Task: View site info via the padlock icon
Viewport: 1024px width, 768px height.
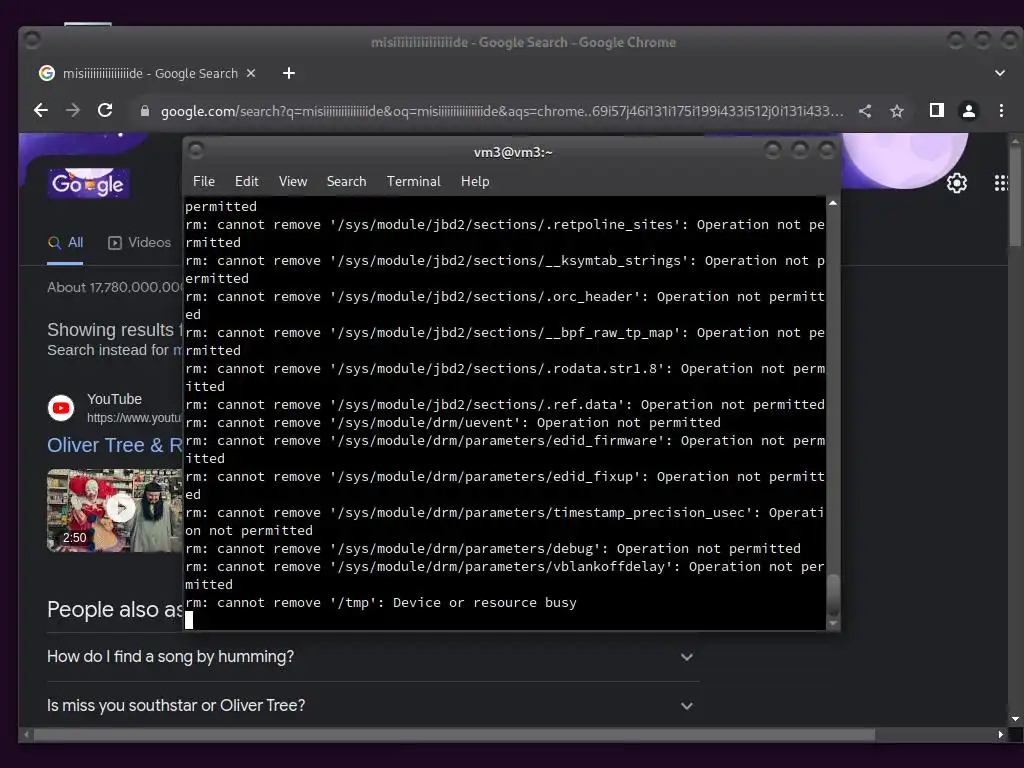Action: pyautogui.click(x=145, y=111)
